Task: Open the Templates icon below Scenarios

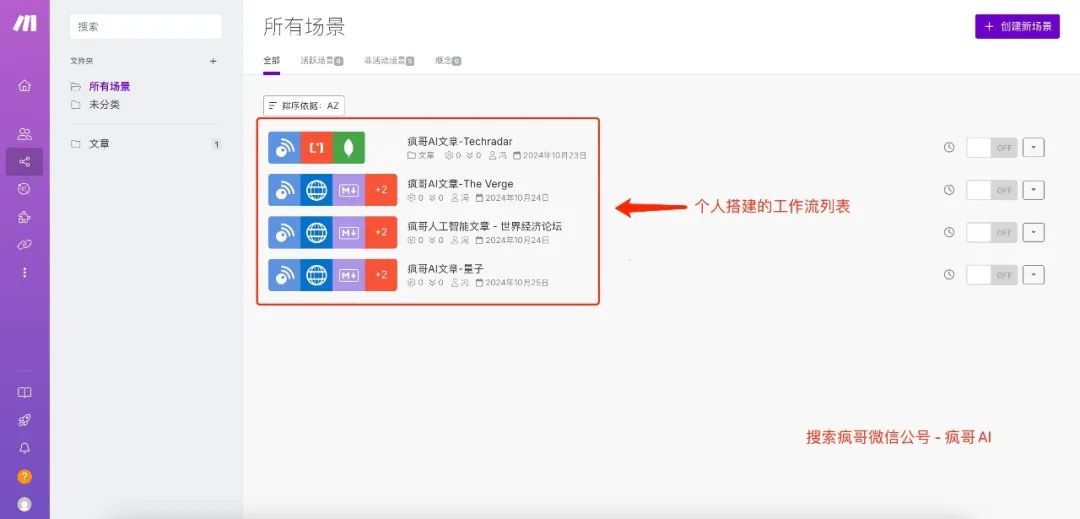Action: click(x=25, y=189)
